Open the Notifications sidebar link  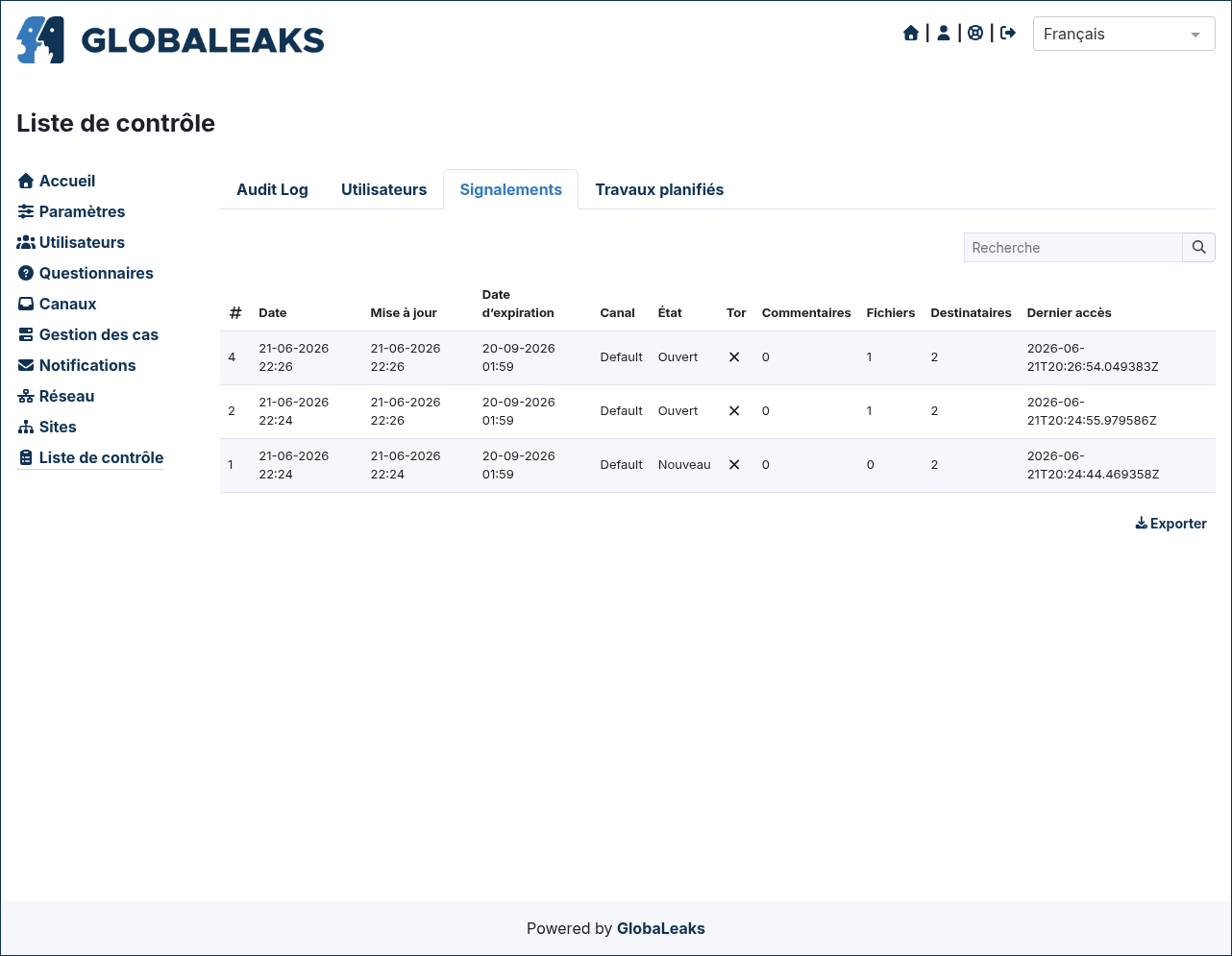pos(87,365)
